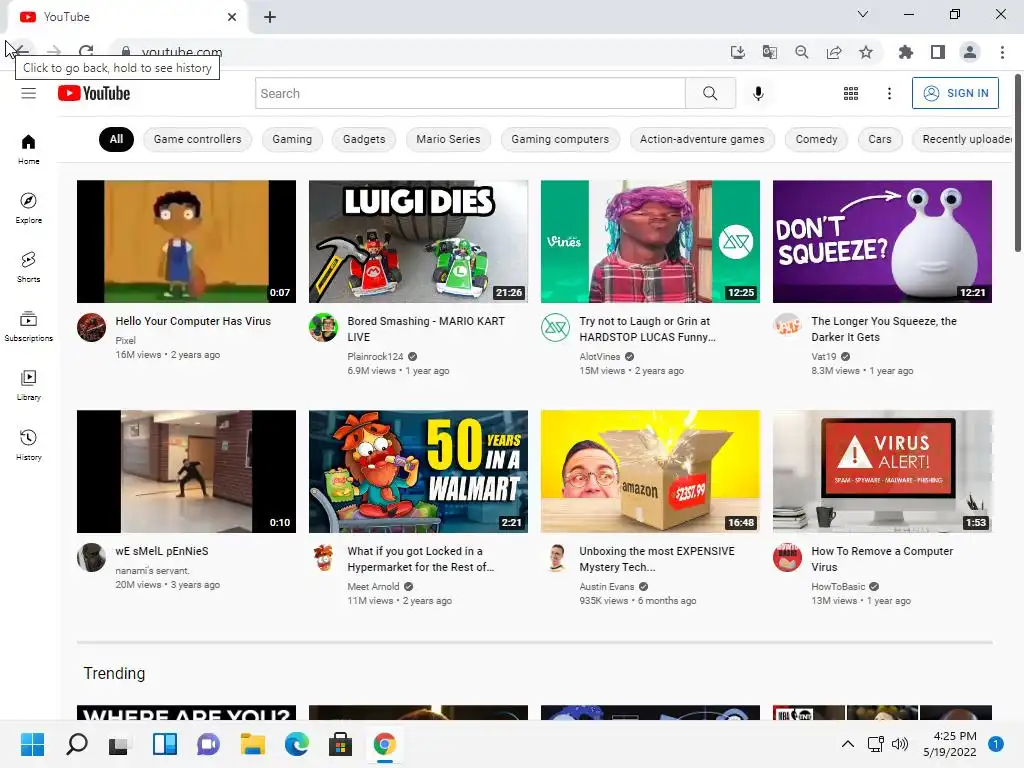The height and width of the screenshot is (768, 1024).
Task: Select the All filter chip
Action: [116, 139]
